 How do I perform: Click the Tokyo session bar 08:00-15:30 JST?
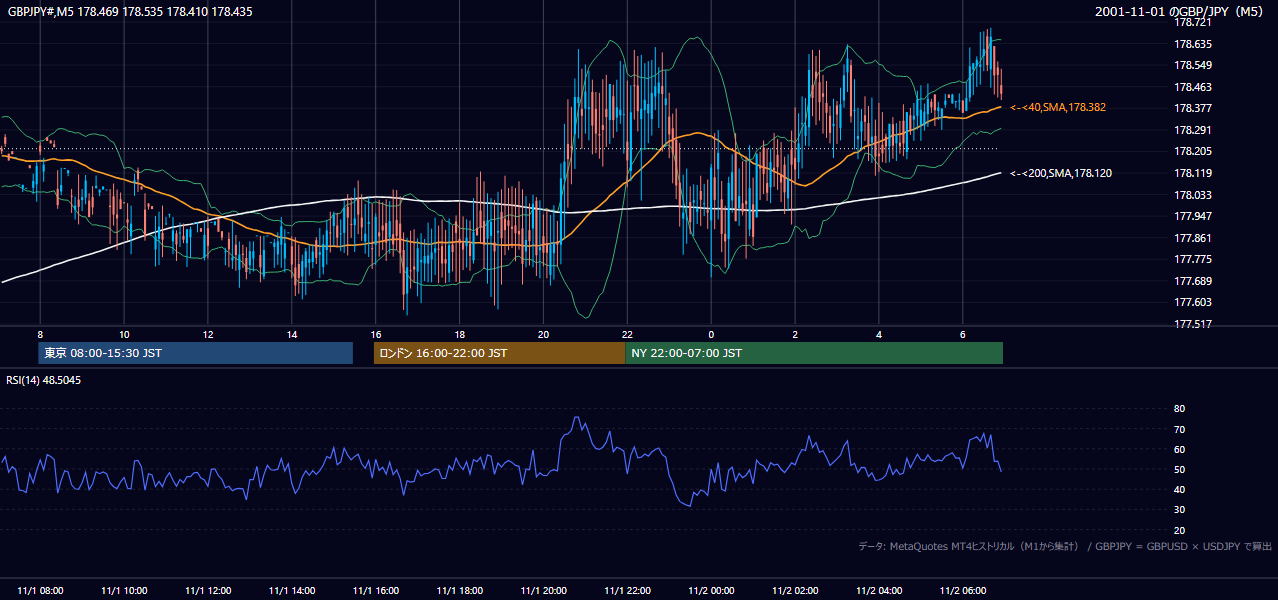(x=195, y=353)
